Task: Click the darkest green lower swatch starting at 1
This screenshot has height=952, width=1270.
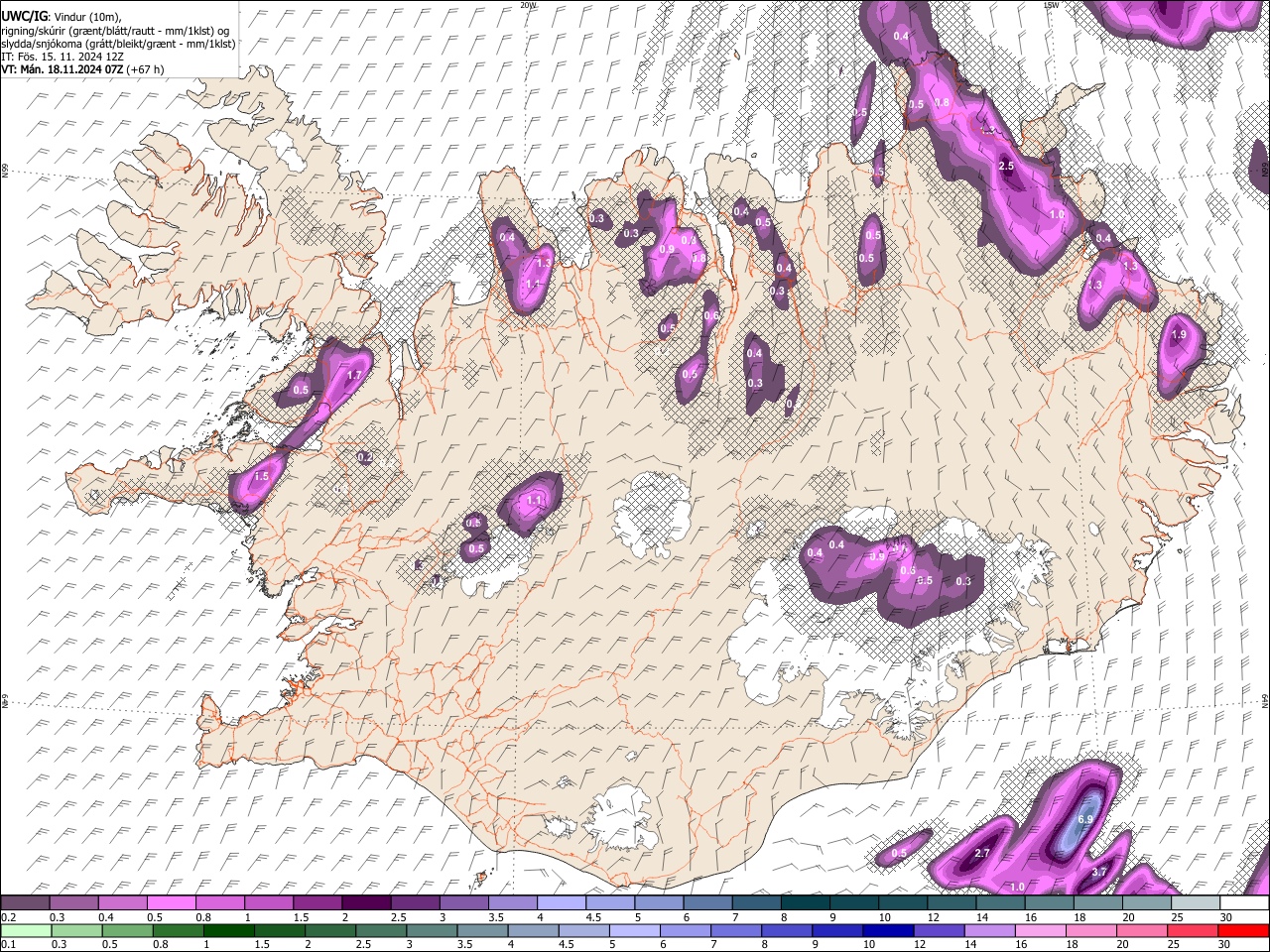Action: point(228,930)
